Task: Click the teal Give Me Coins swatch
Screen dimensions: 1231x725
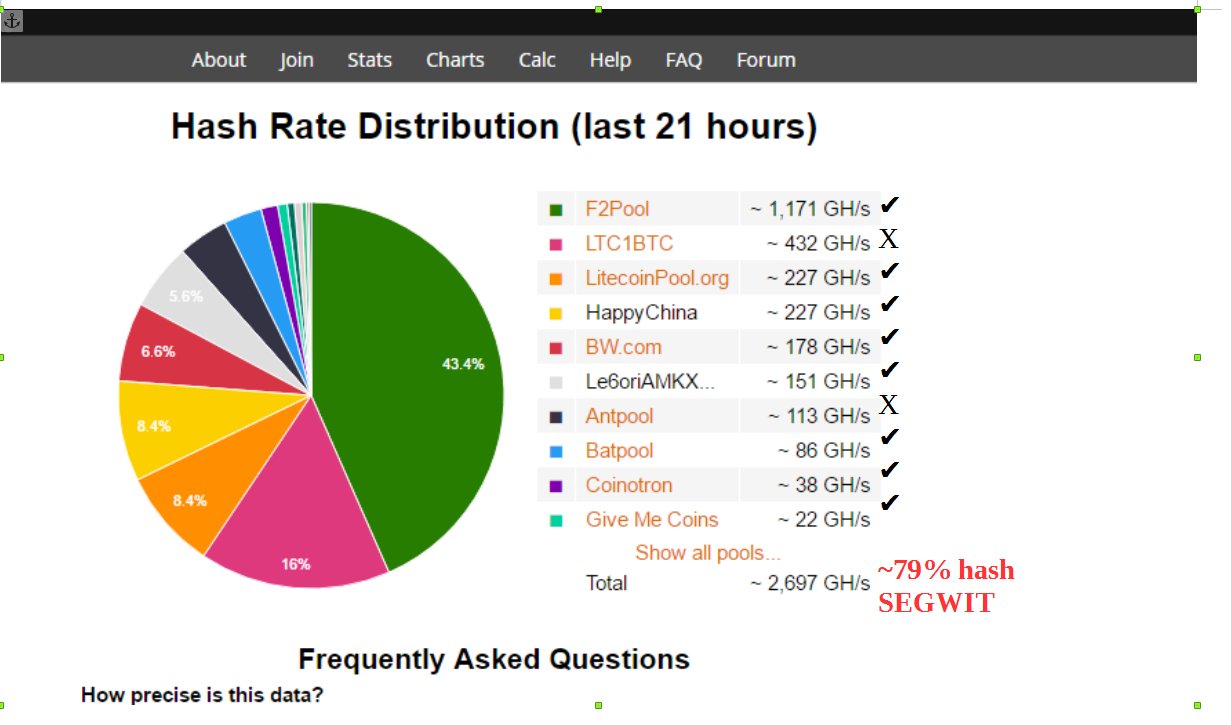Action: click(556, 520)
